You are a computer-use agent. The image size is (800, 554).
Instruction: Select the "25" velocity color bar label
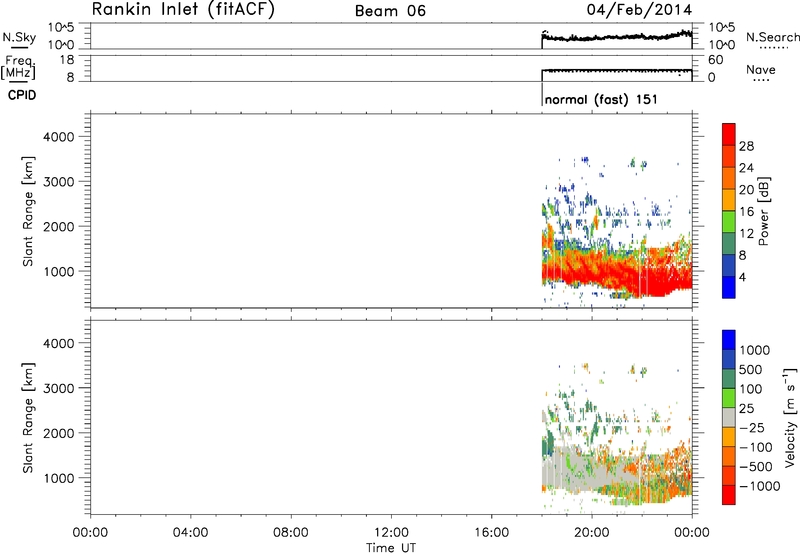[746, 409]
